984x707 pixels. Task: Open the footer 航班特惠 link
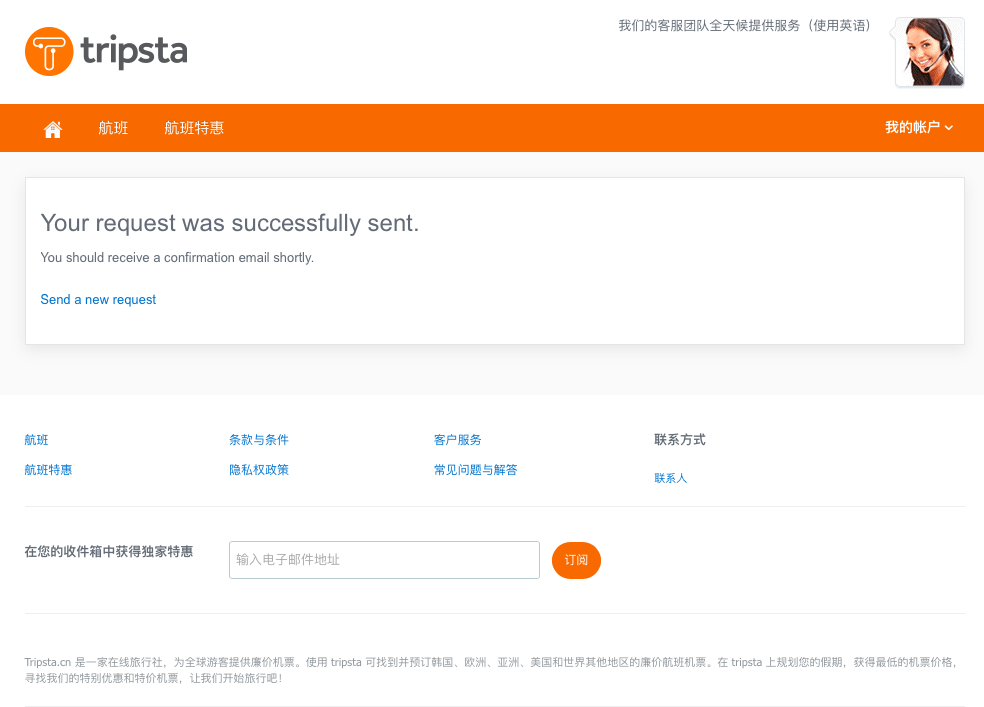coord(48,470)
